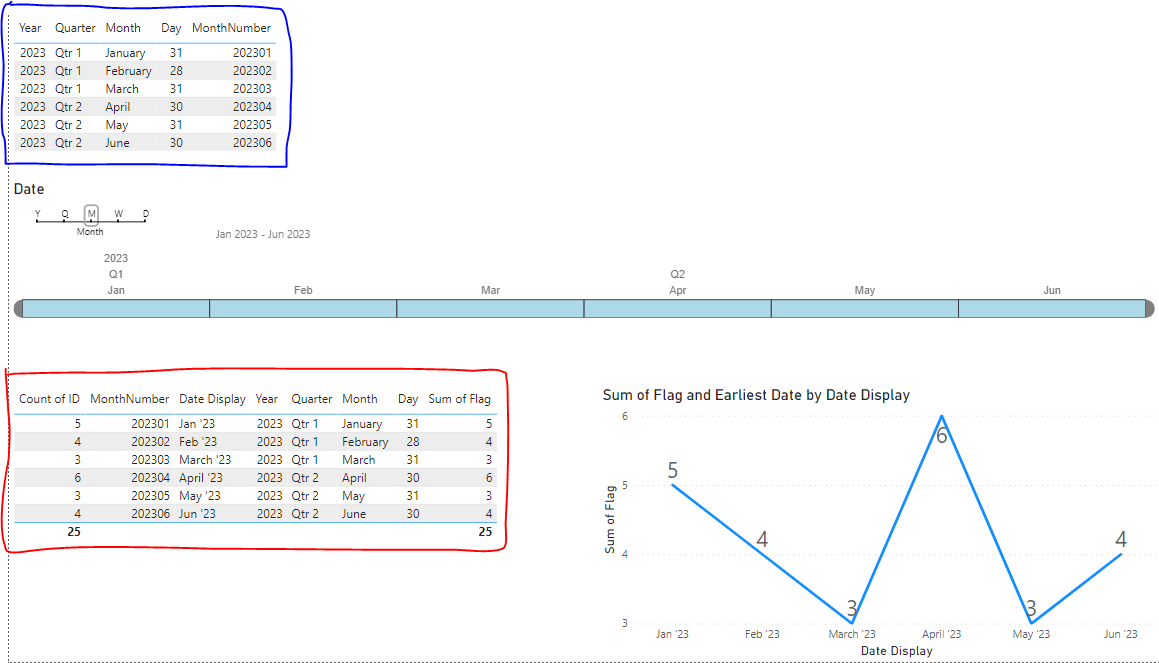
Task: Select 202304 cell in top table
Action: [252, 107]
